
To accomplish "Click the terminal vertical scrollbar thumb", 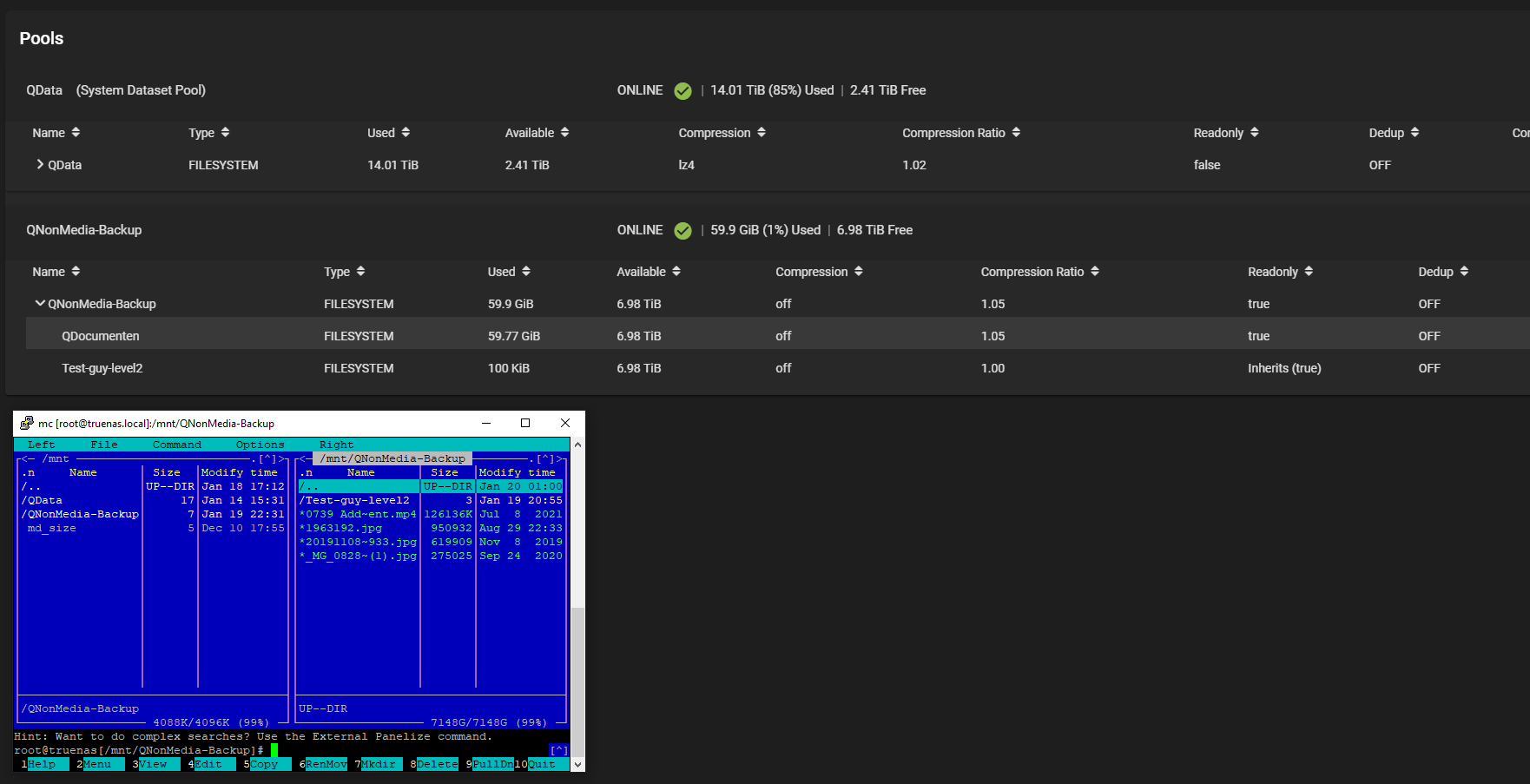I will click(x=577, y=682).
